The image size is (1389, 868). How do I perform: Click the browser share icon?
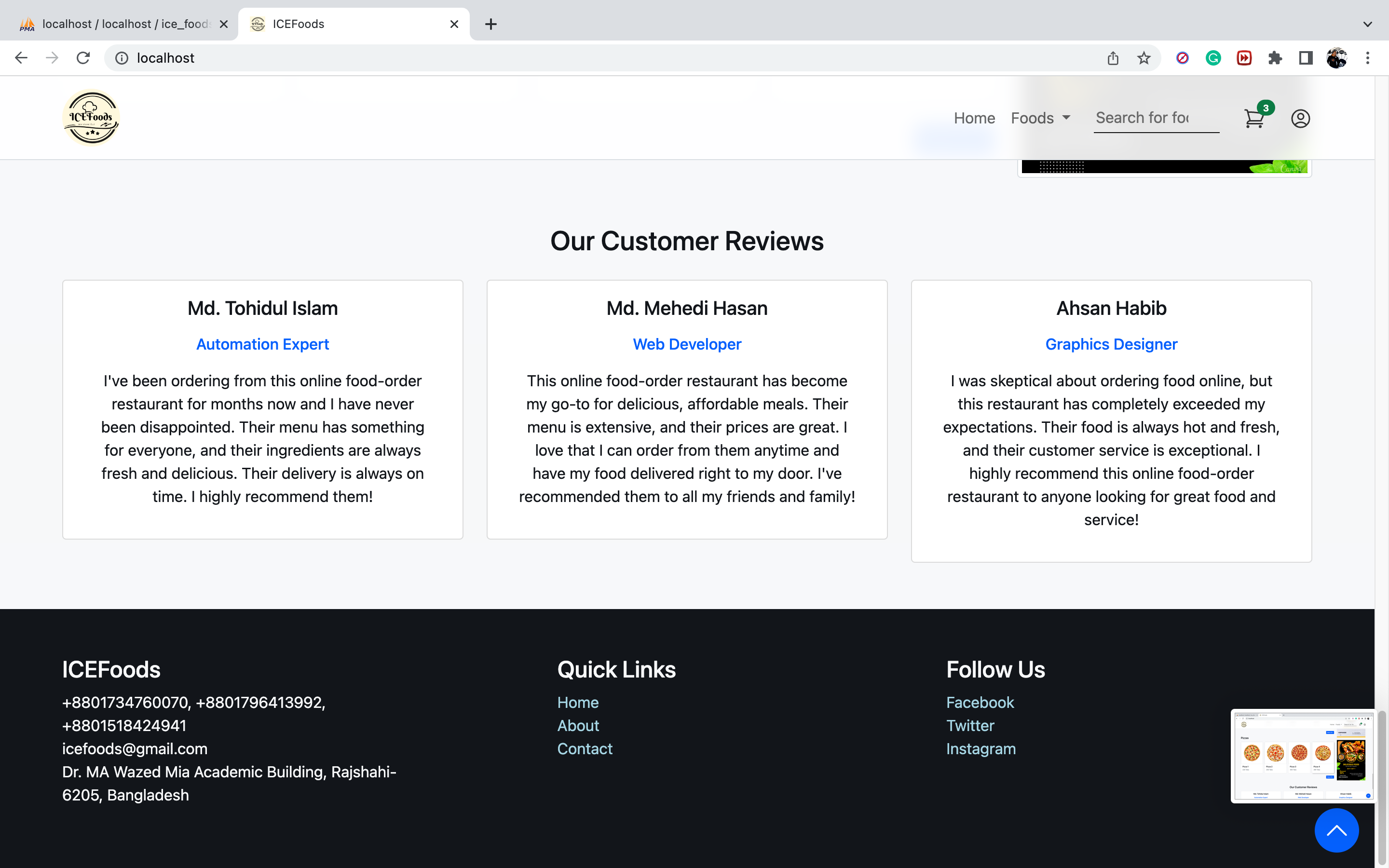[x=1113, y=57]
